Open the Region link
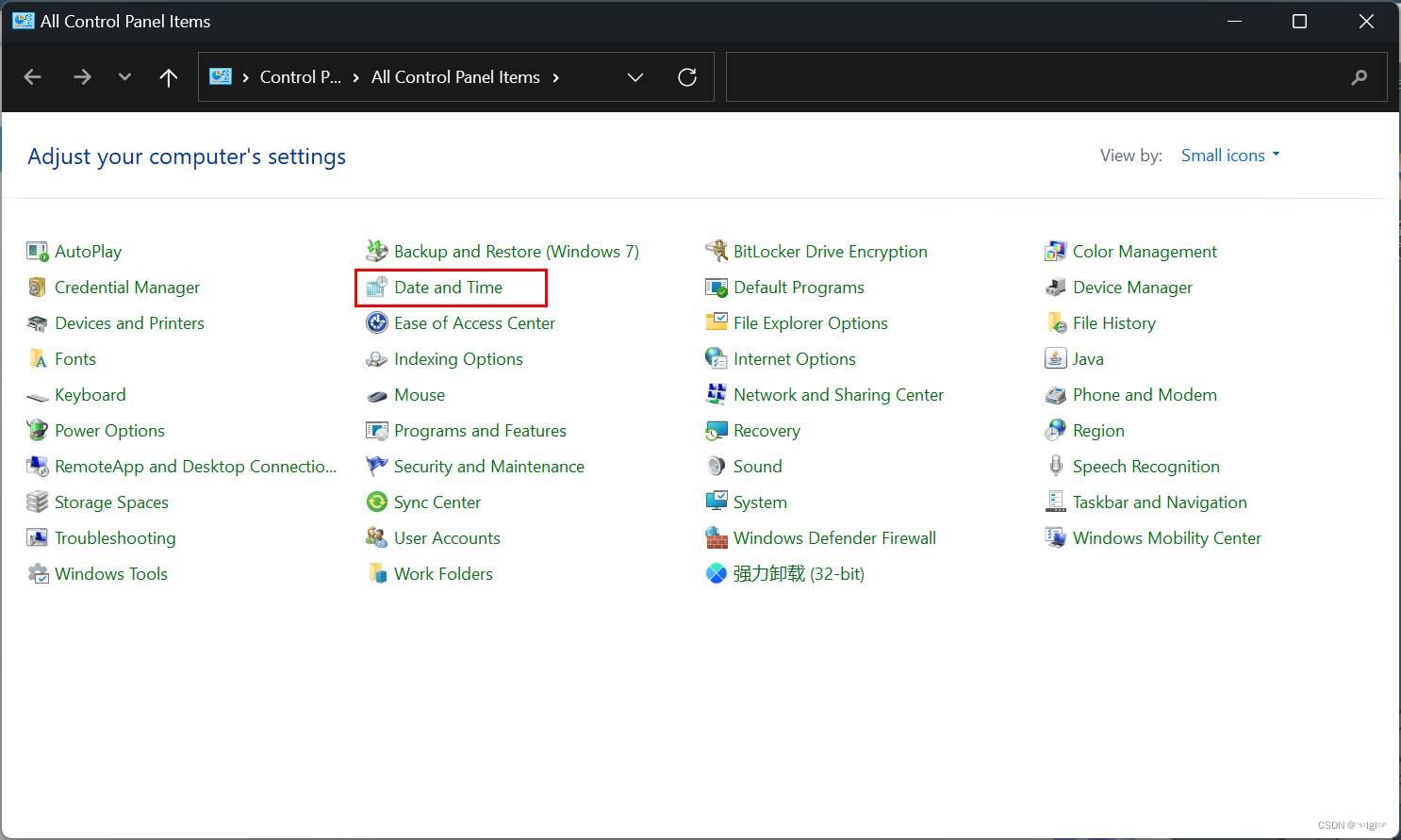Image resolution: width=1401 pixels, height=840 pixels. 1098,431
